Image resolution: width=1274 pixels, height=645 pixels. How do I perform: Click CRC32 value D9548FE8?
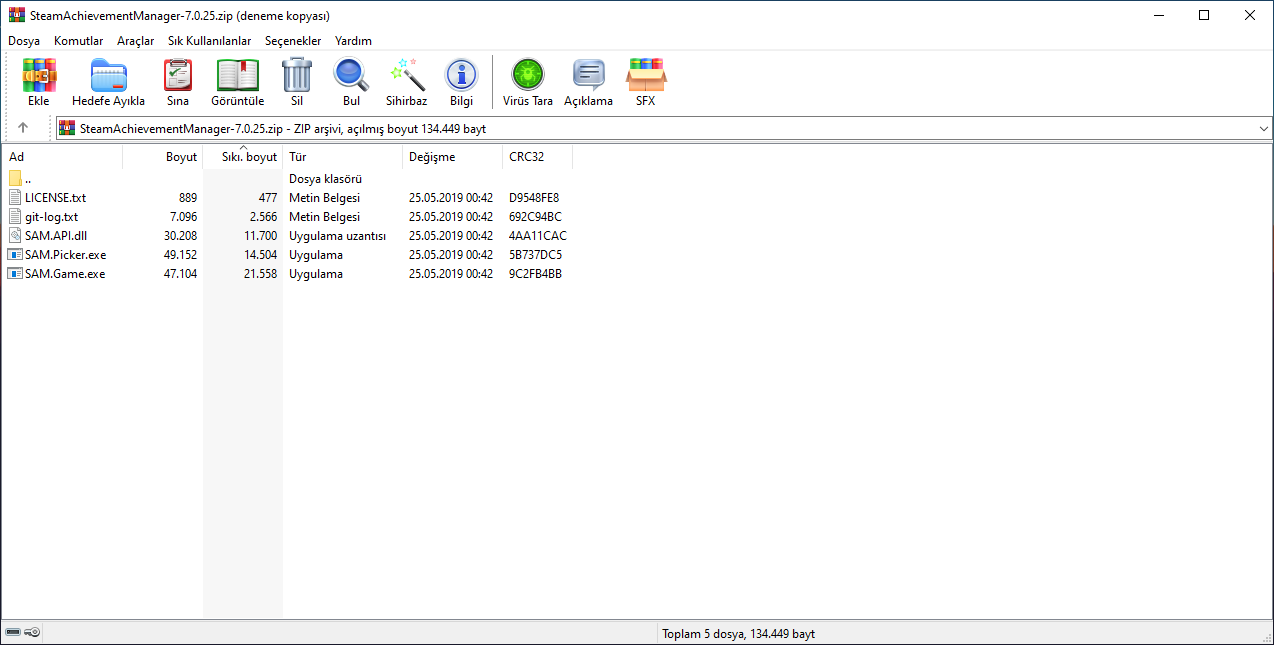[x=534, y=198]
